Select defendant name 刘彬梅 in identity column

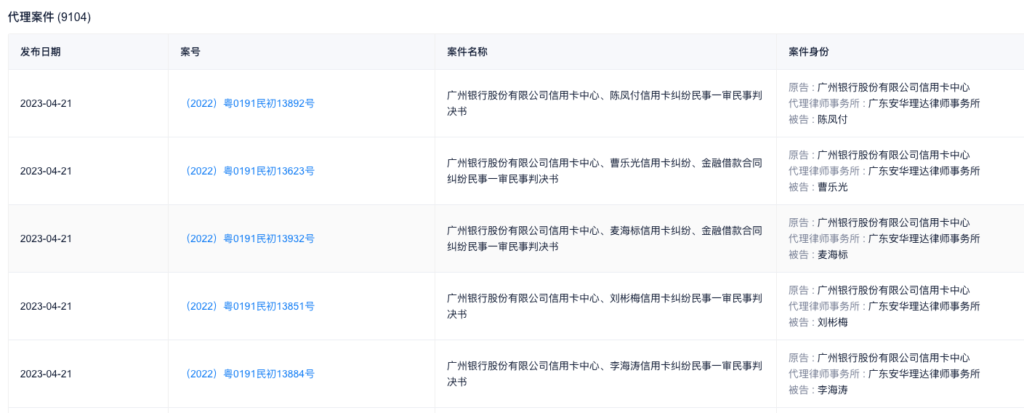point(832,322)
